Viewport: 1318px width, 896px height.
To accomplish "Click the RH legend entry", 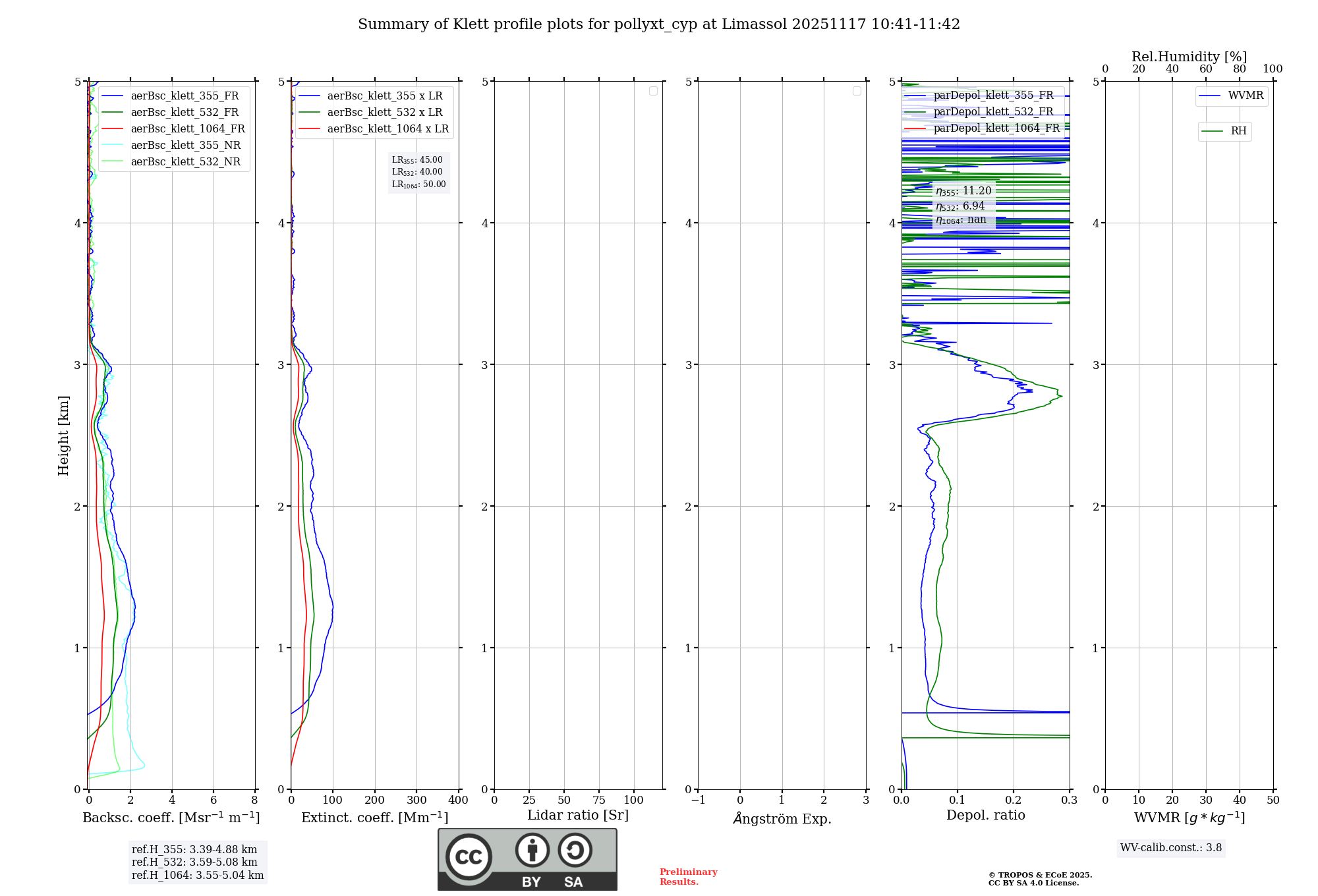I will coord(1238,131).
